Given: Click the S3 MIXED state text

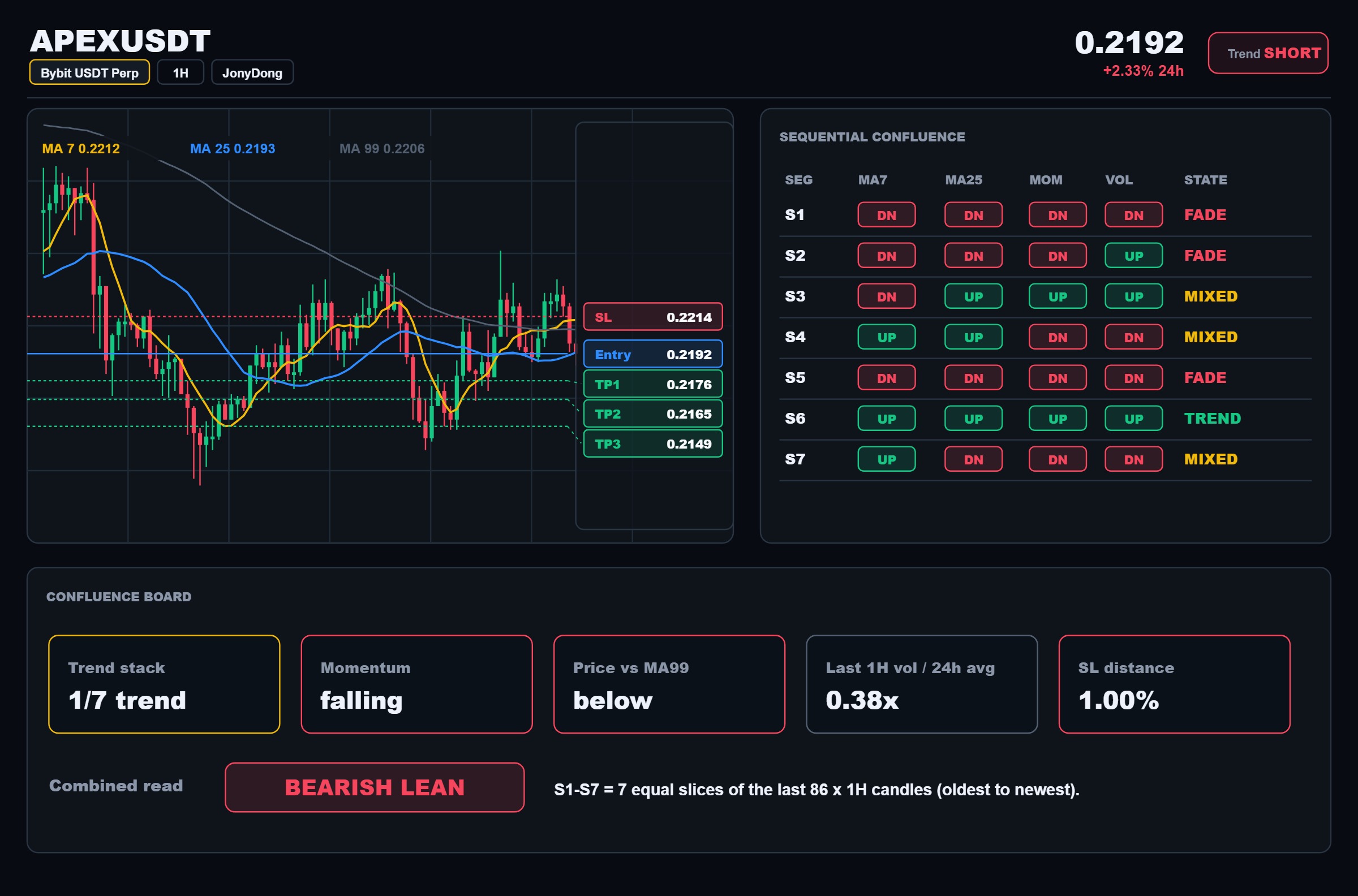Looking at the screenshot, I should coord(1210,296).
